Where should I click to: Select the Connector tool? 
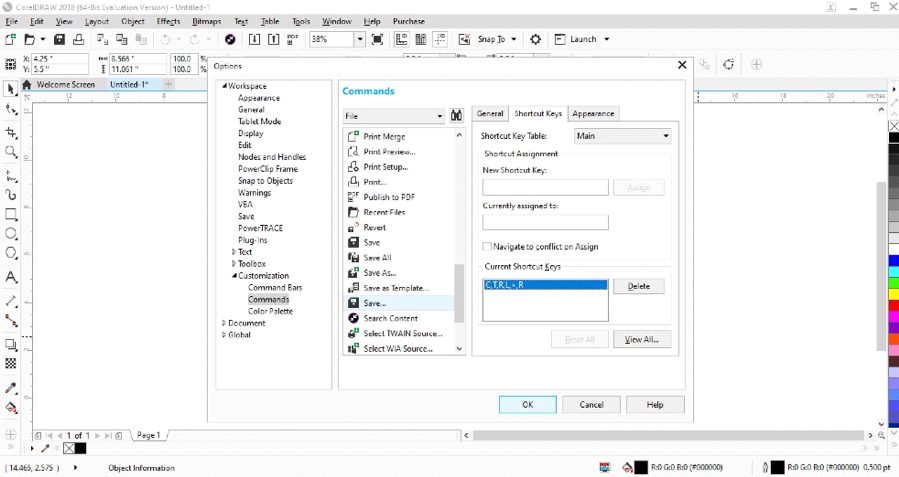pos(10,320)
